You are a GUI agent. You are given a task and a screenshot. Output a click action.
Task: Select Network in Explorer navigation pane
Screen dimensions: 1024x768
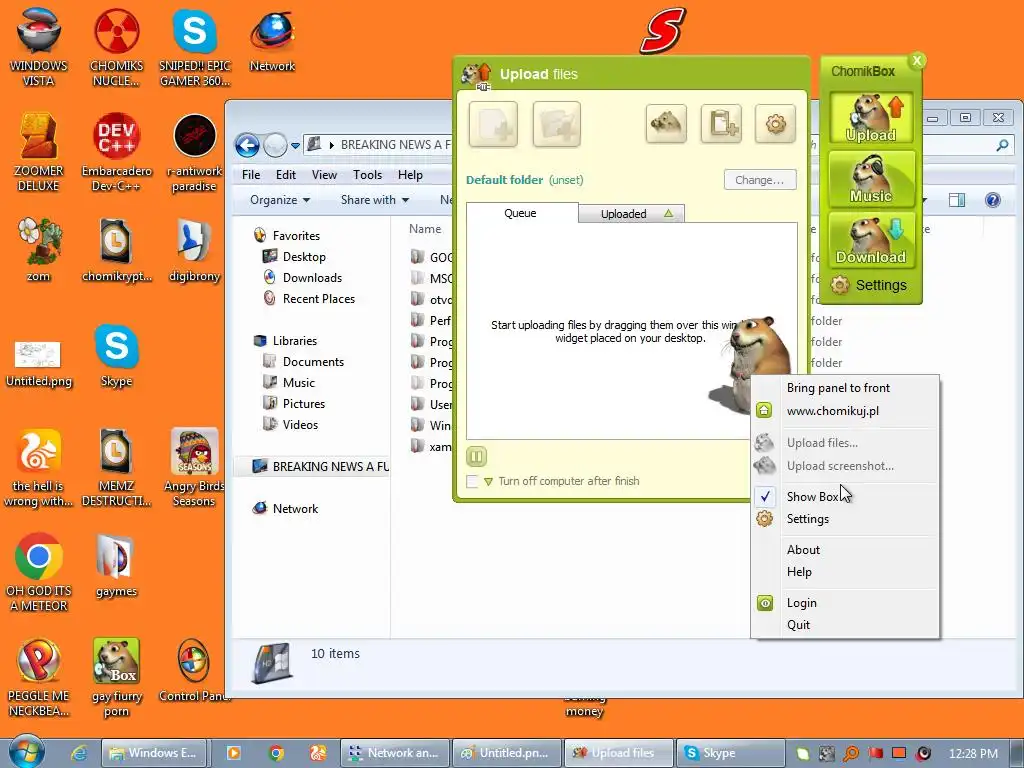(x=295, y=509)
